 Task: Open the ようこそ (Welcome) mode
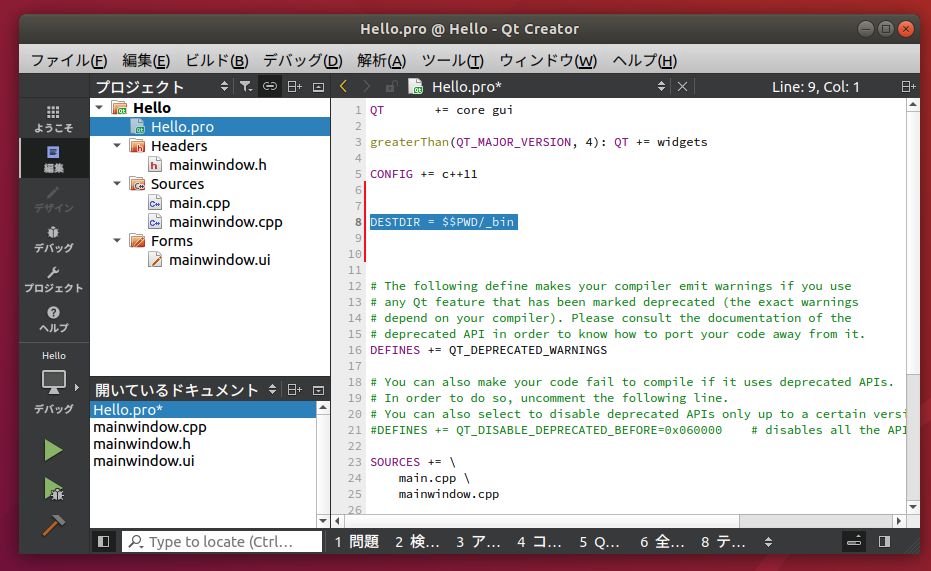point(53,118)
